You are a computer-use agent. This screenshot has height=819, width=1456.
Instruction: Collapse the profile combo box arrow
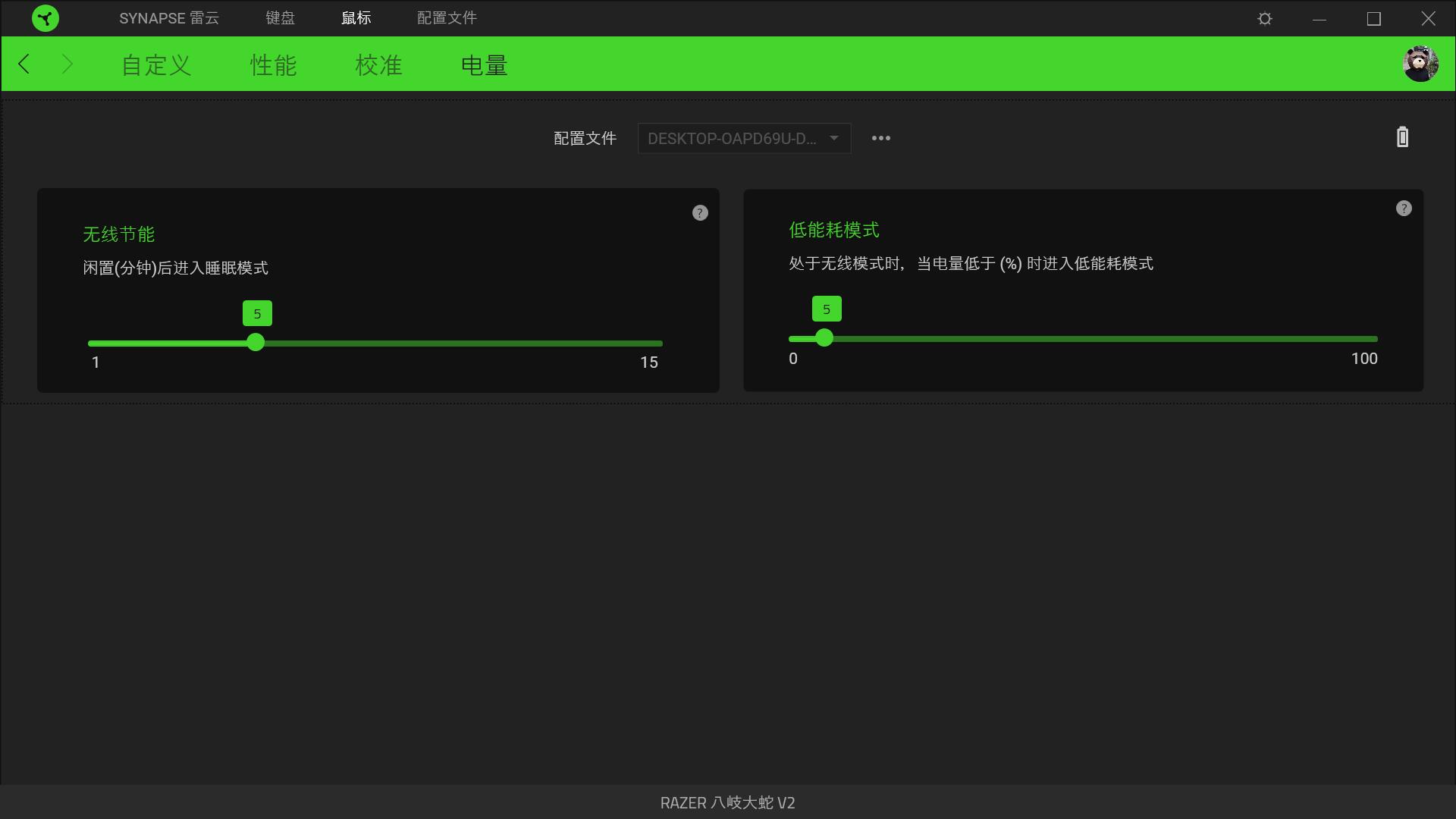click(833, 138)
